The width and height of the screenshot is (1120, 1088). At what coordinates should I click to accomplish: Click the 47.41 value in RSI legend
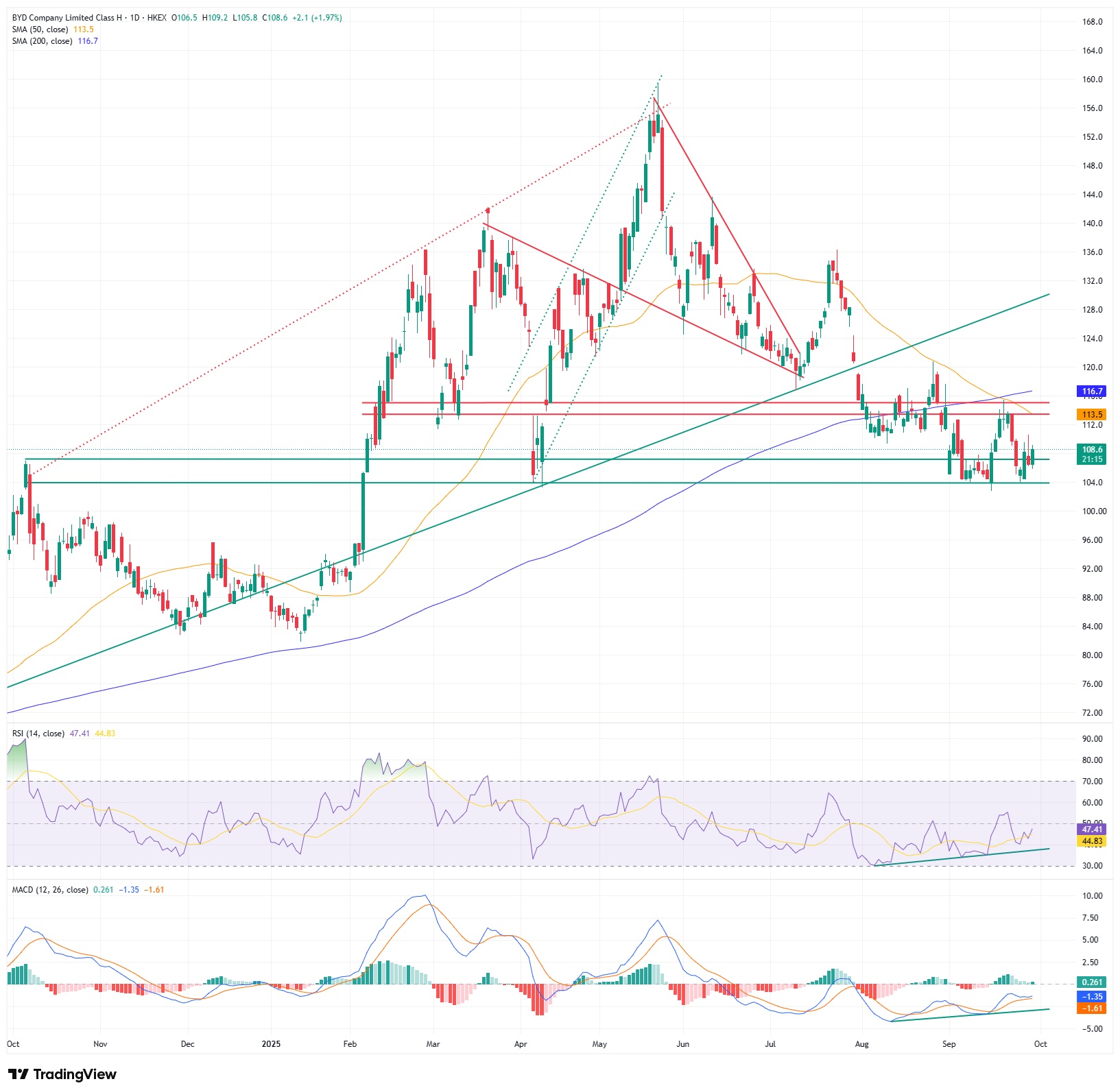pos(80,734)
